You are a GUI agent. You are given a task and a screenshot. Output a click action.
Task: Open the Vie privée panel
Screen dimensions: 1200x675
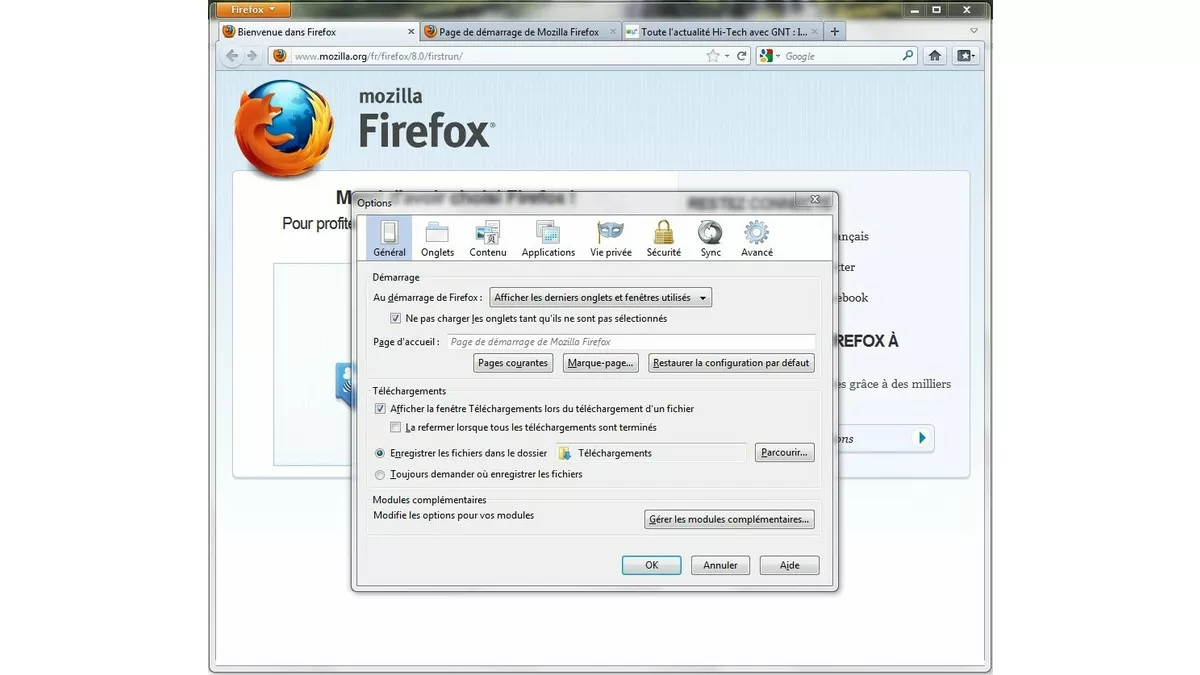609,237
